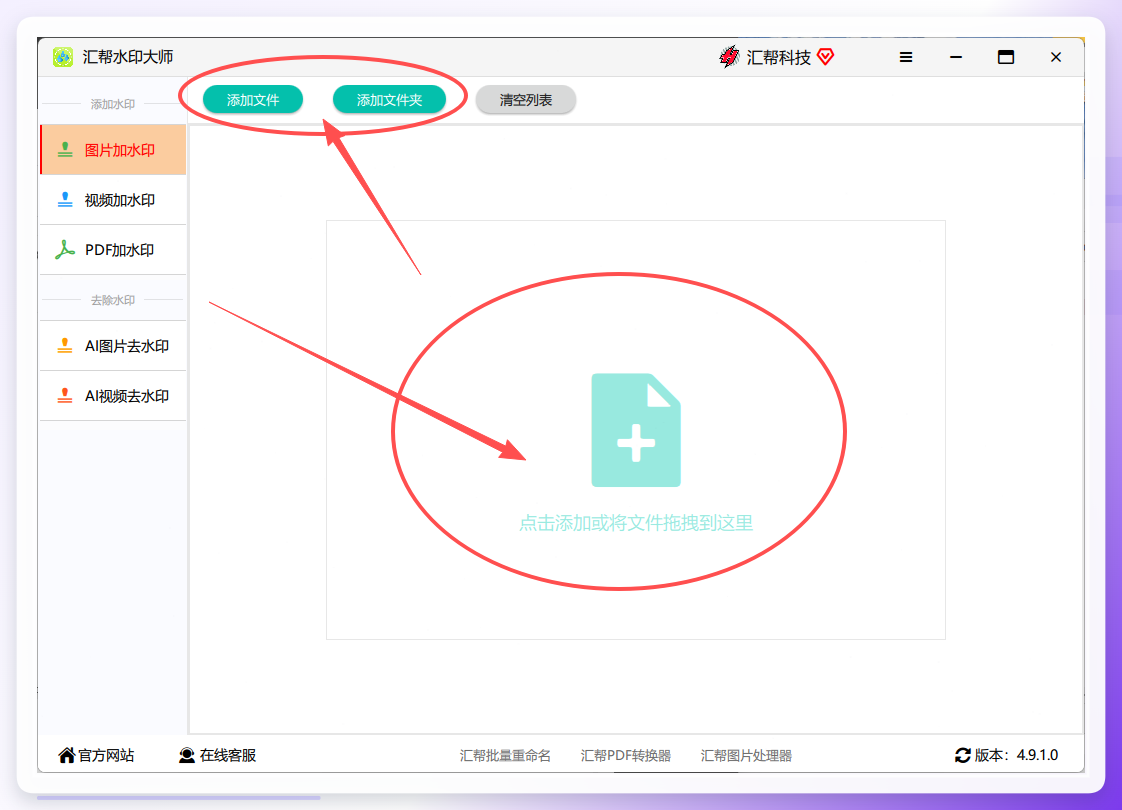Click the 清空列表 button
This screenshot has width=1122, height=810.
pos(526,99)
